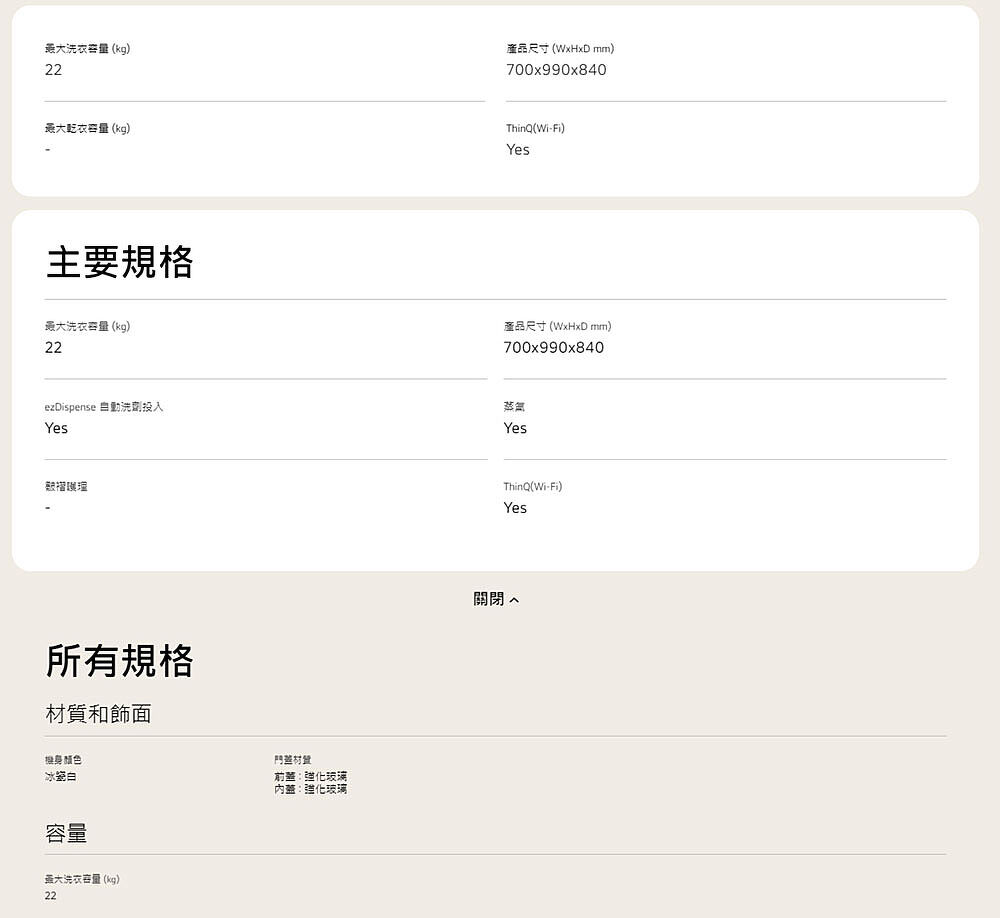Click the 主要規格 heading
This screenshot has height=918, width=1000.
(x=119, y=262)
